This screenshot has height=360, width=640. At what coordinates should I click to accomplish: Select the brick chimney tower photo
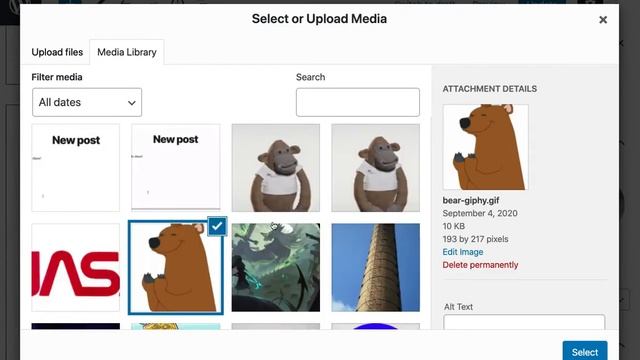coord(376,267)
